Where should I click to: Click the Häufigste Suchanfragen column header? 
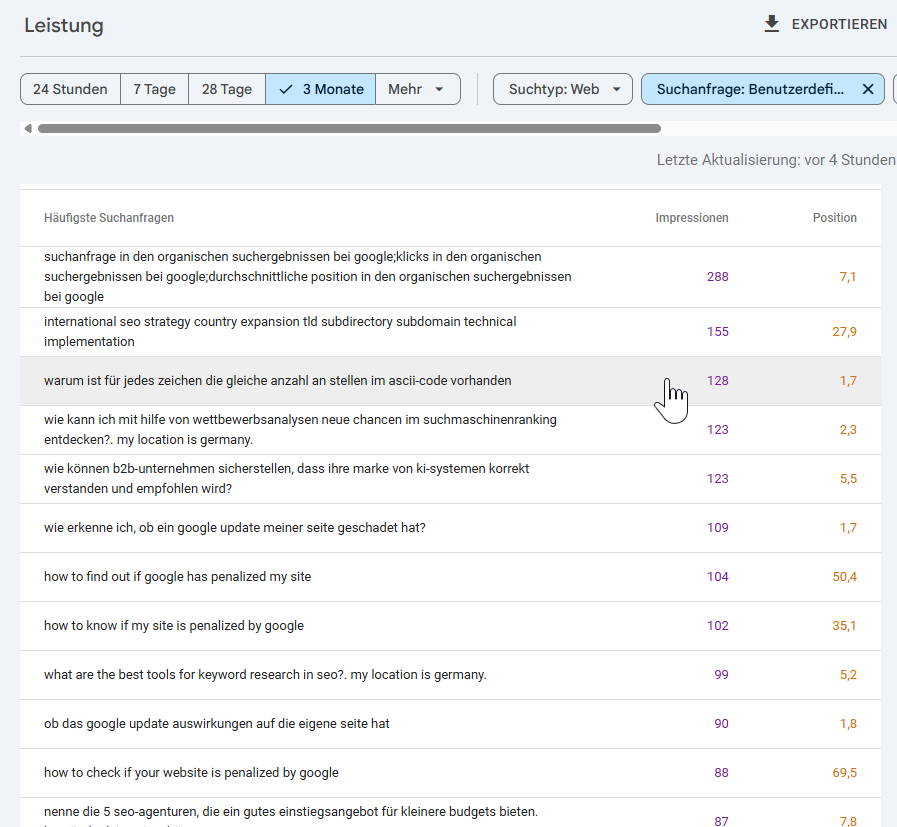pos(109,218)
